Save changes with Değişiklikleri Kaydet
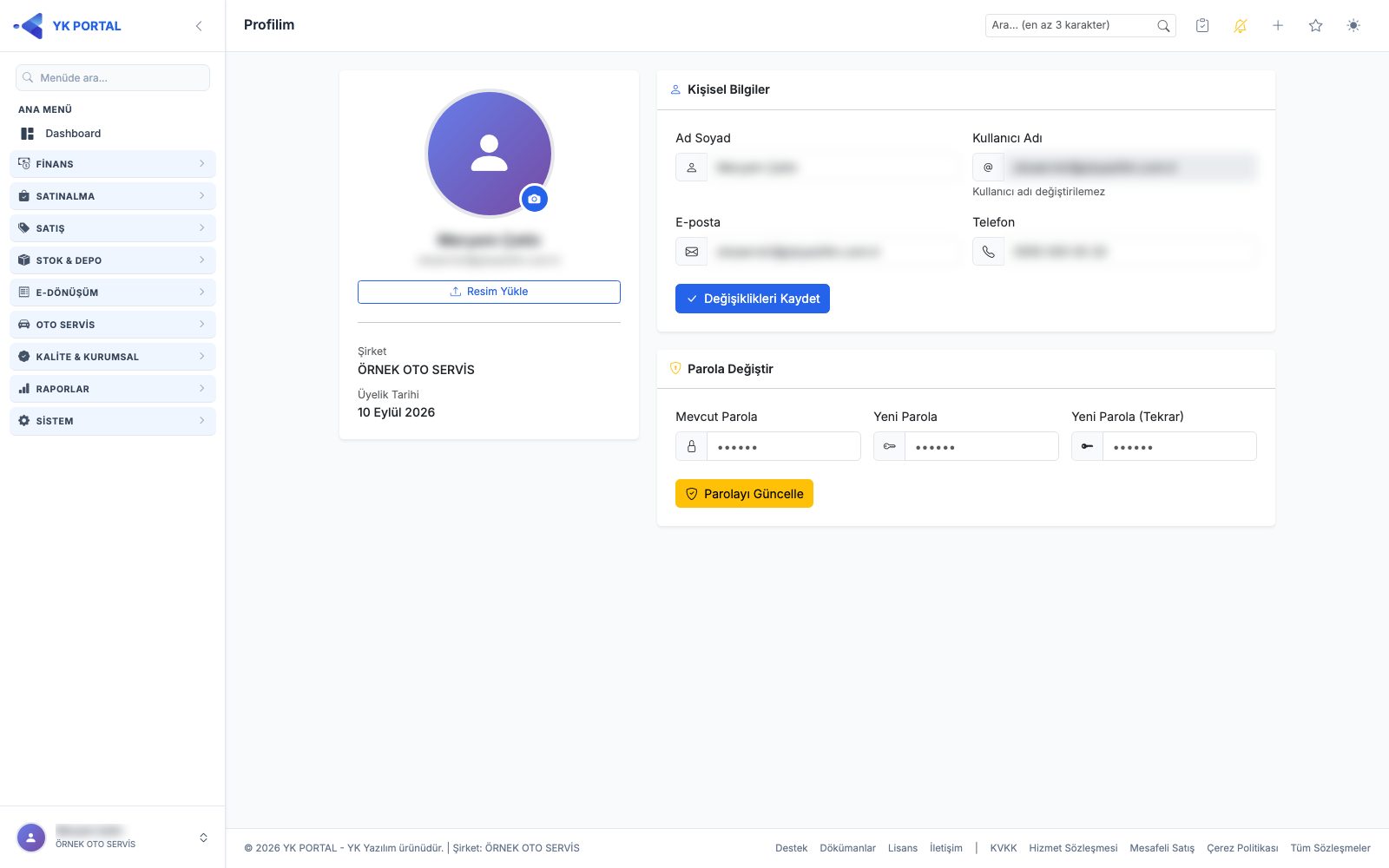Screen dimensions: 1389x868 753,299
